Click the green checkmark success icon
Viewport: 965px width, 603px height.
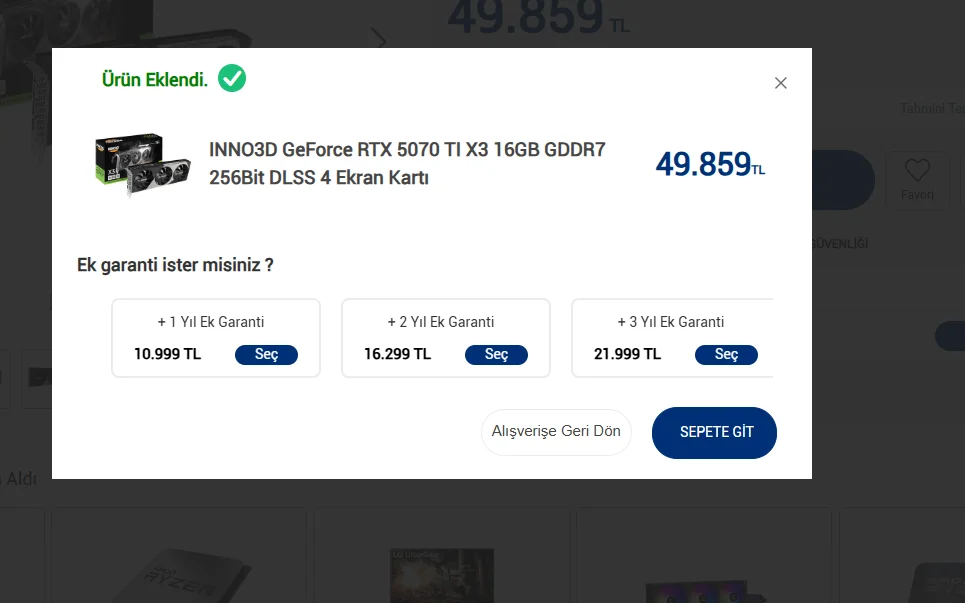[x=232, y=78]
